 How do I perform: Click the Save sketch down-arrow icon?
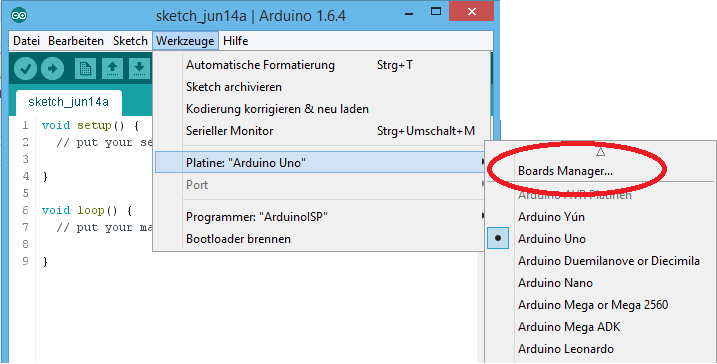tap(139, 69)
